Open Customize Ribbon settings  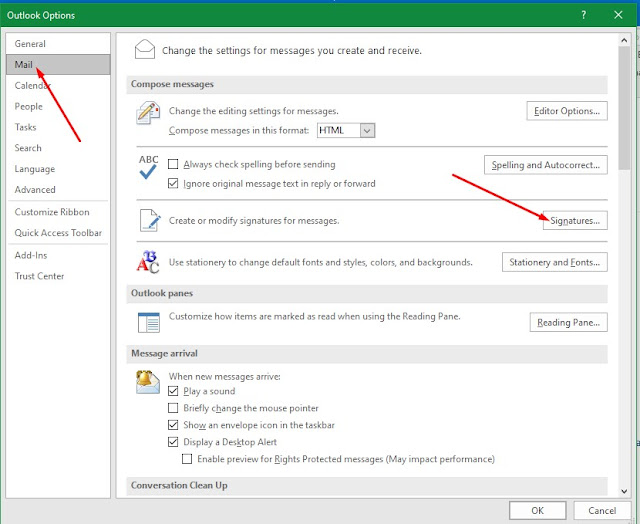58,212
